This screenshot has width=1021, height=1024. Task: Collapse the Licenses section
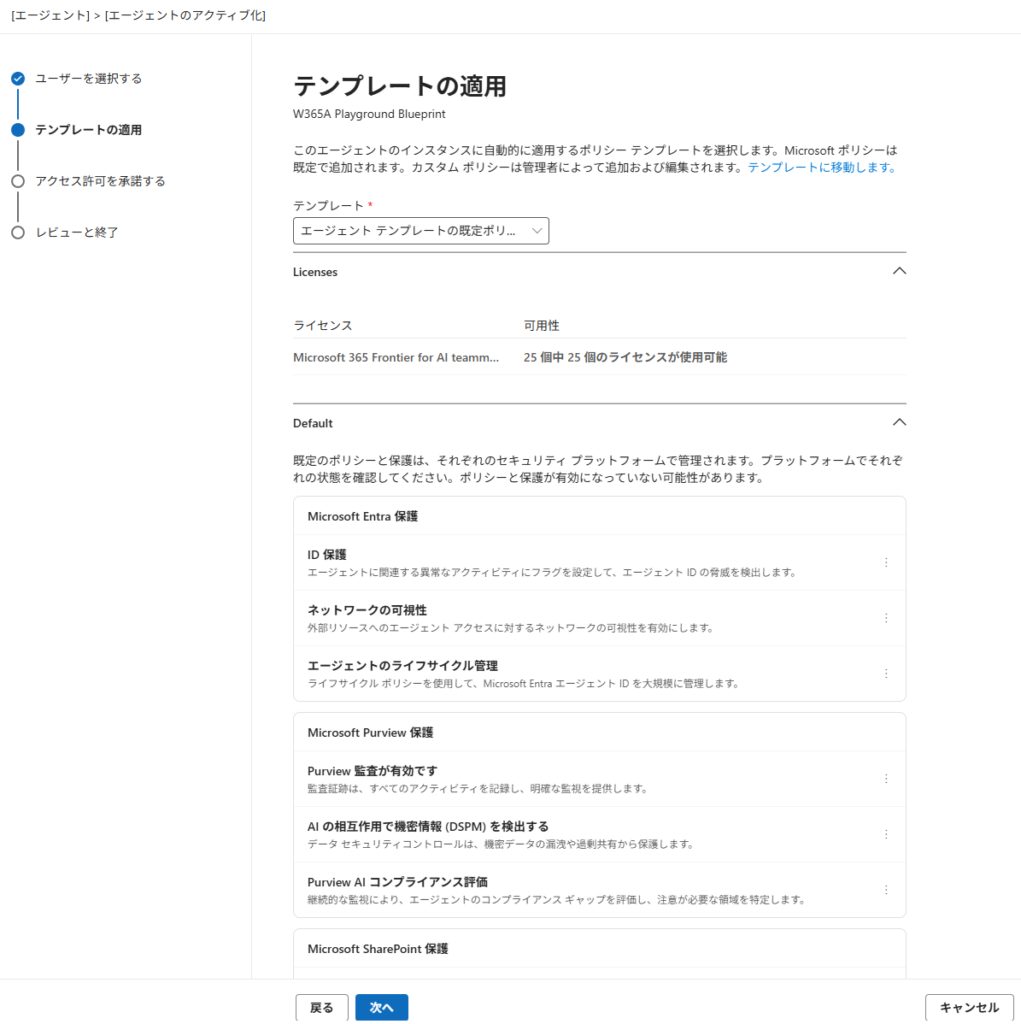tap(899, 271)
